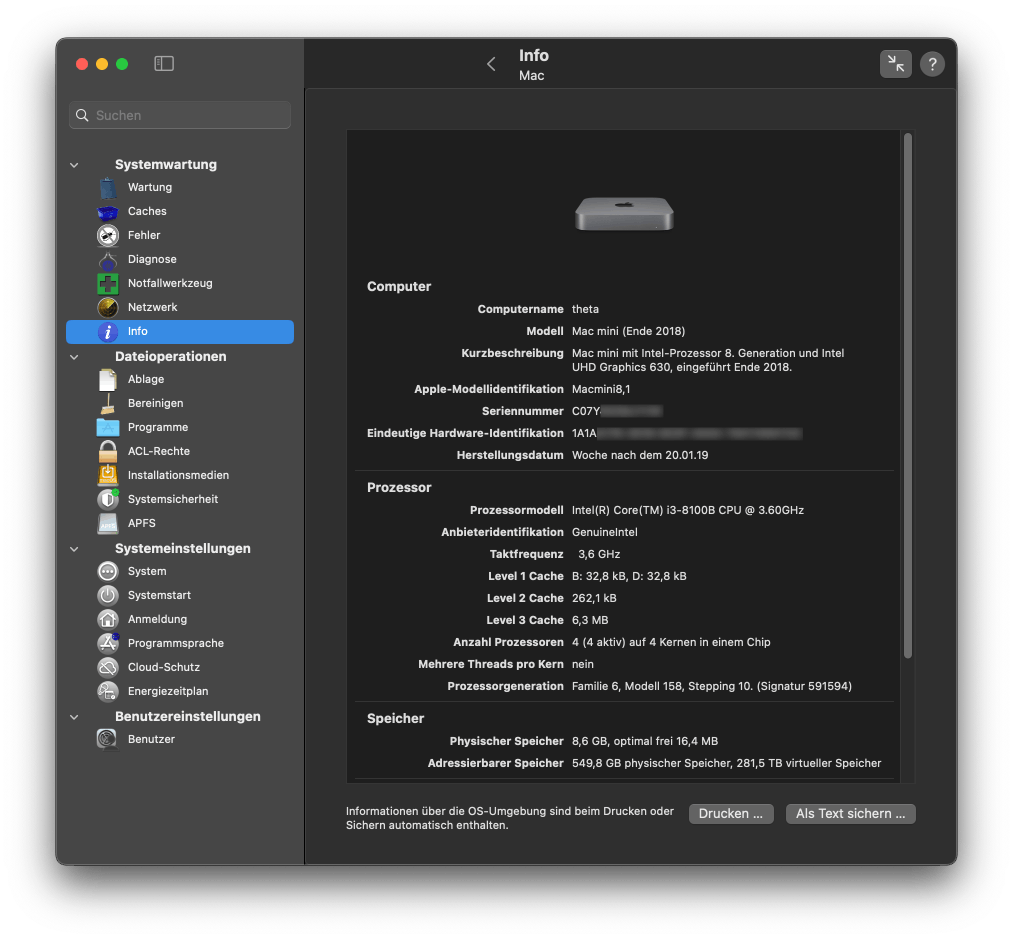Click the collapse-window arrows button

[895, 64]
